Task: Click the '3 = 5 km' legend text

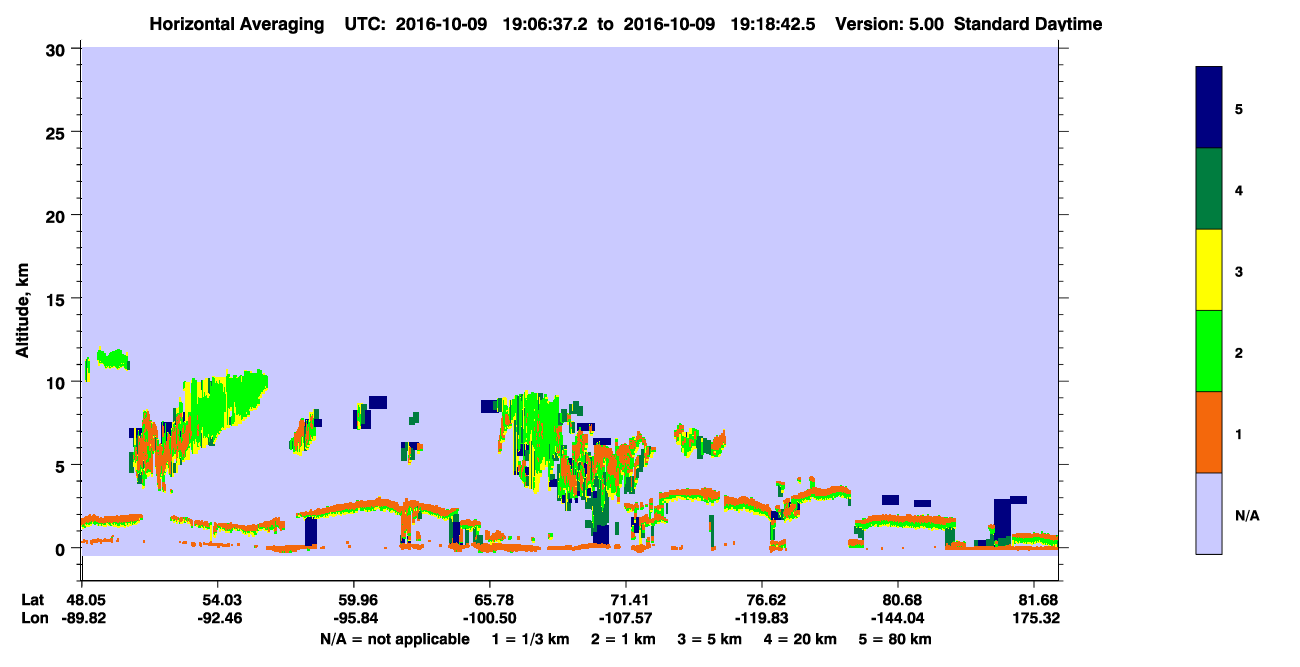Action: [710, 639]
